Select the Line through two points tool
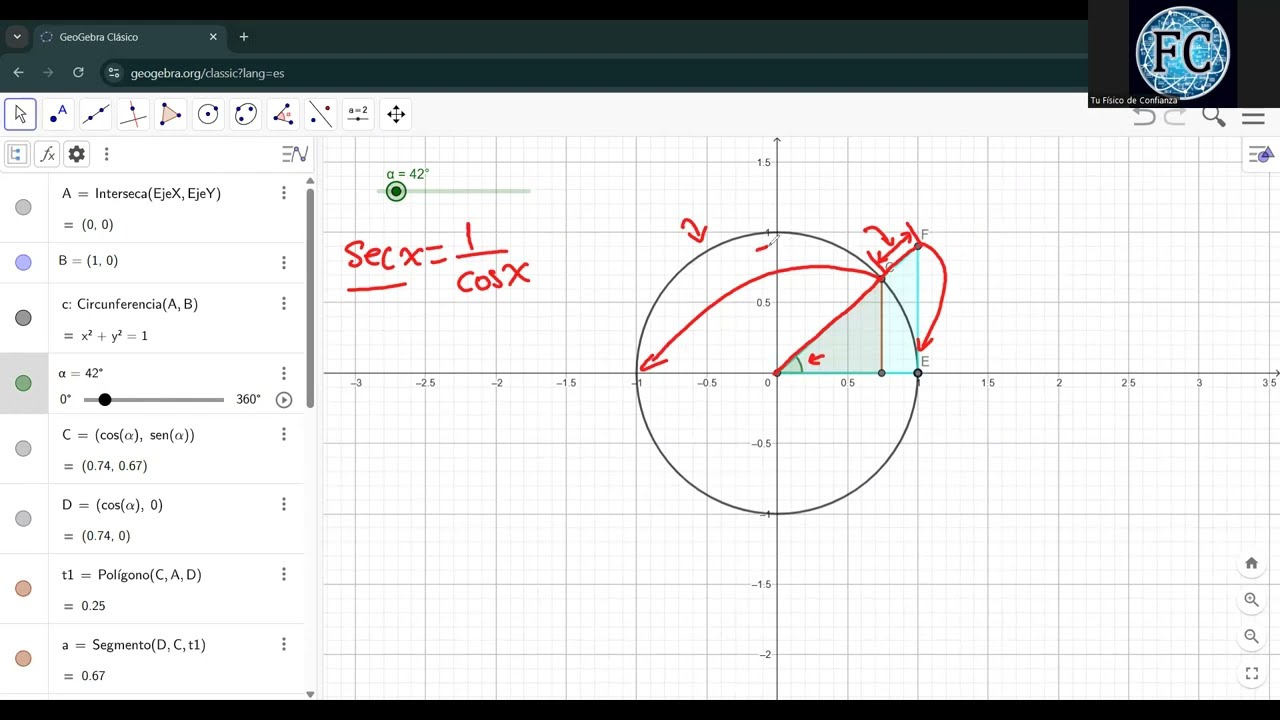1280x720 pixels. [96, 114]
